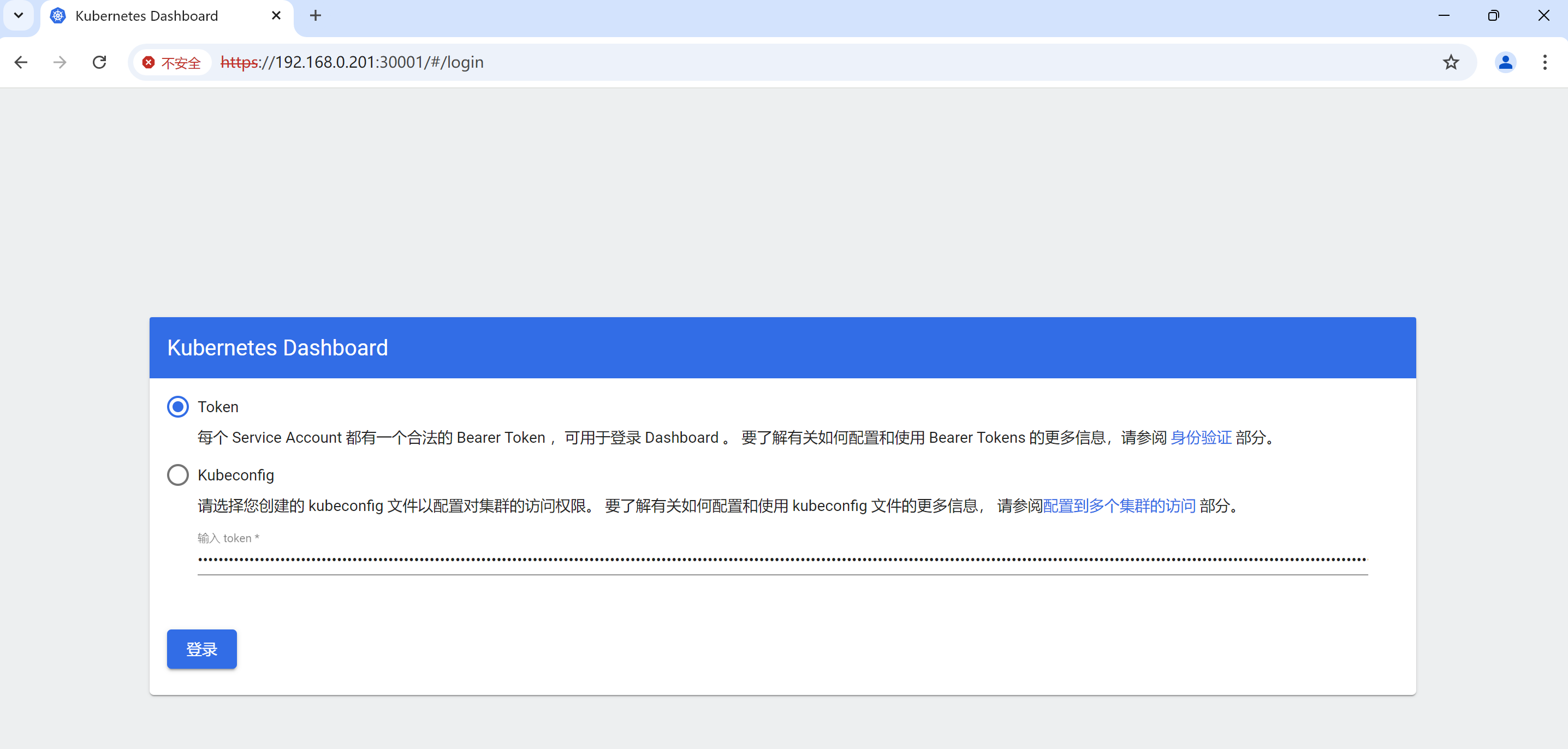Click the address bar URL
The width and height of the screenshot is (1568, 749).
click(352, 62)
